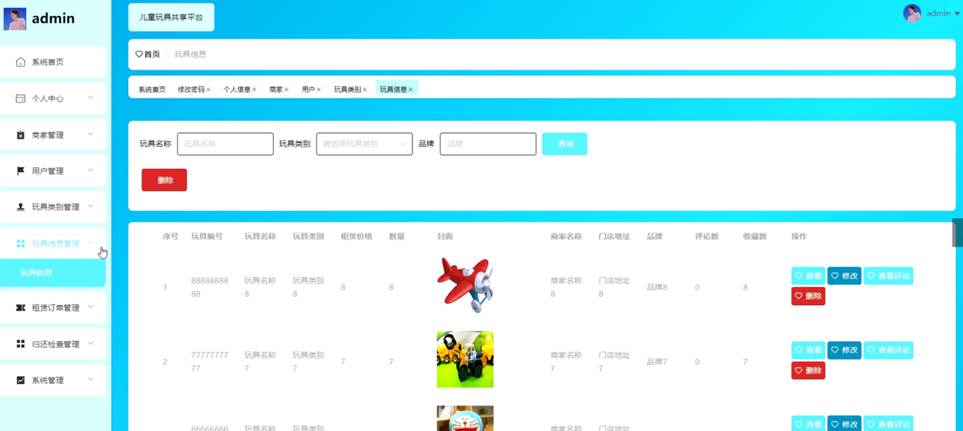Screen dimensions: 963x431
Task: Switch to the 商家 tab
Action: click(276, 90)
